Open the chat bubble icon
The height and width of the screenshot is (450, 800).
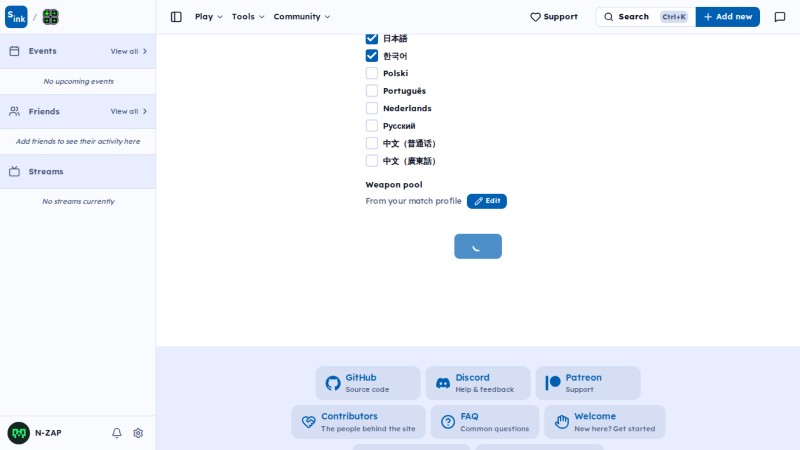pyautogui.click(x=780, y=17)
